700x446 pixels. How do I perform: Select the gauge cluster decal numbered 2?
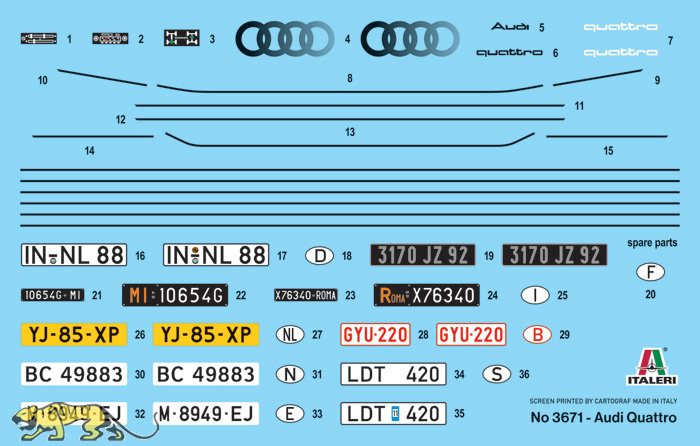point(110,38)
